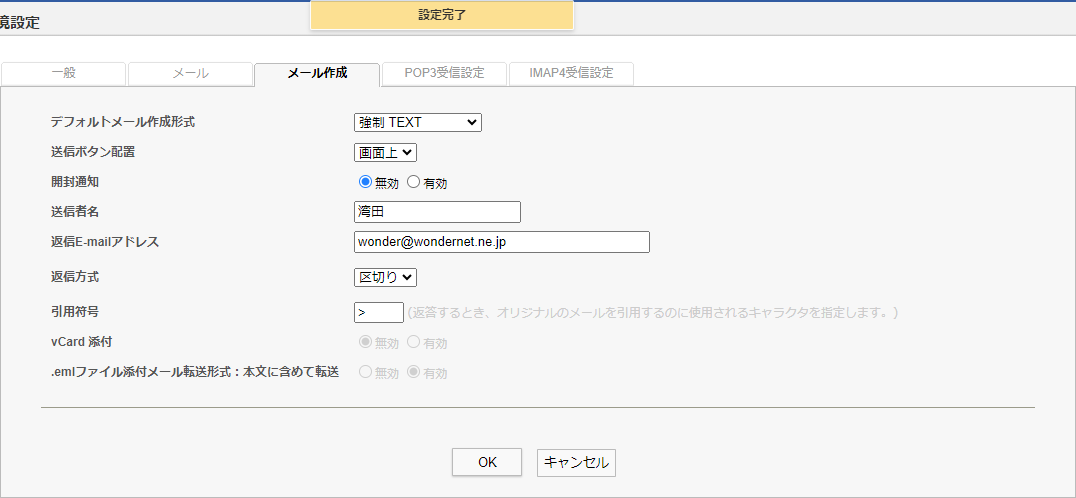Click the 送信者名 input field
This screenshot has width=1076, height=498.
437,212
